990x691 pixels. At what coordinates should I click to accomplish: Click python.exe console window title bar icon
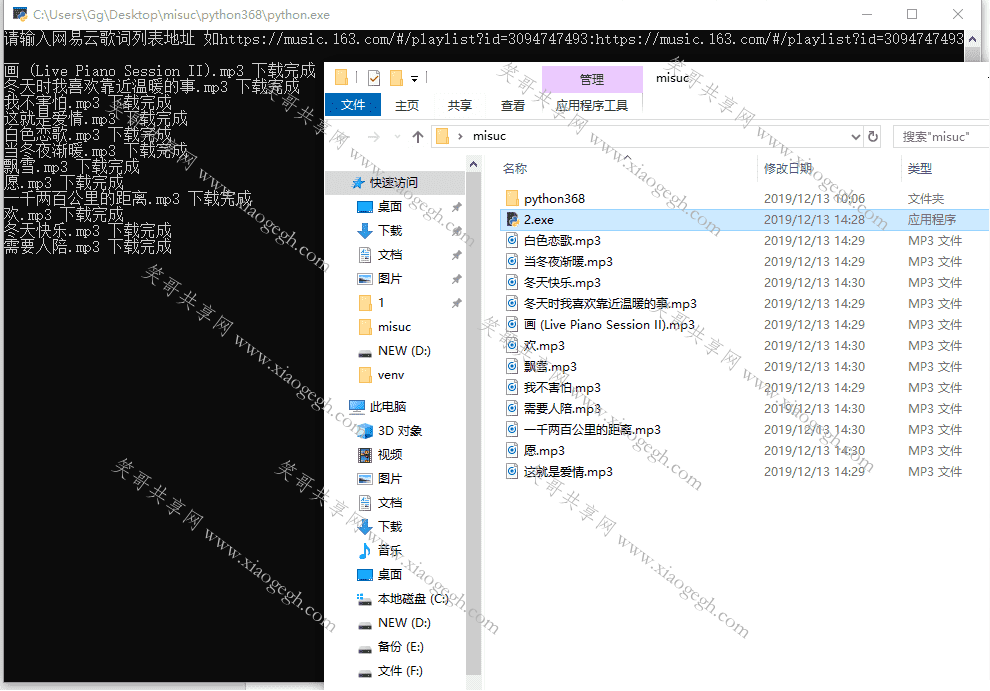pyautogui.click(x=20, y=14)
